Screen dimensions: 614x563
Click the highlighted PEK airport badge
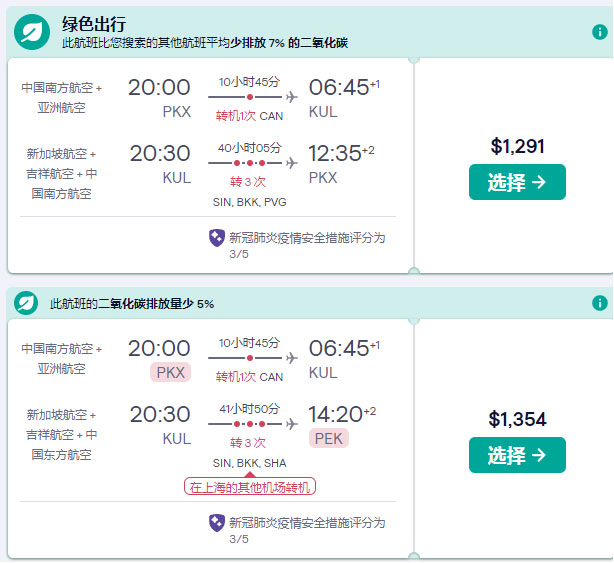(x=329, y=438)
